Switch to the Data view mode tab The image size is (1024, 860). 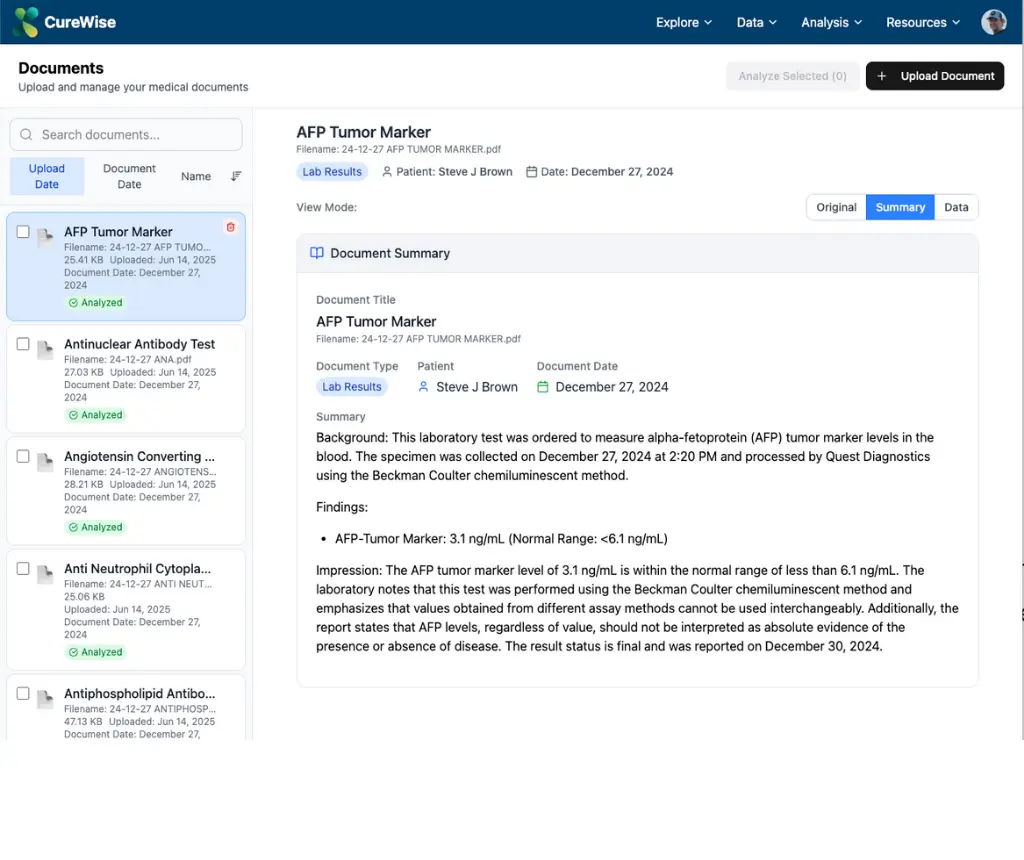tap(956, 207)
